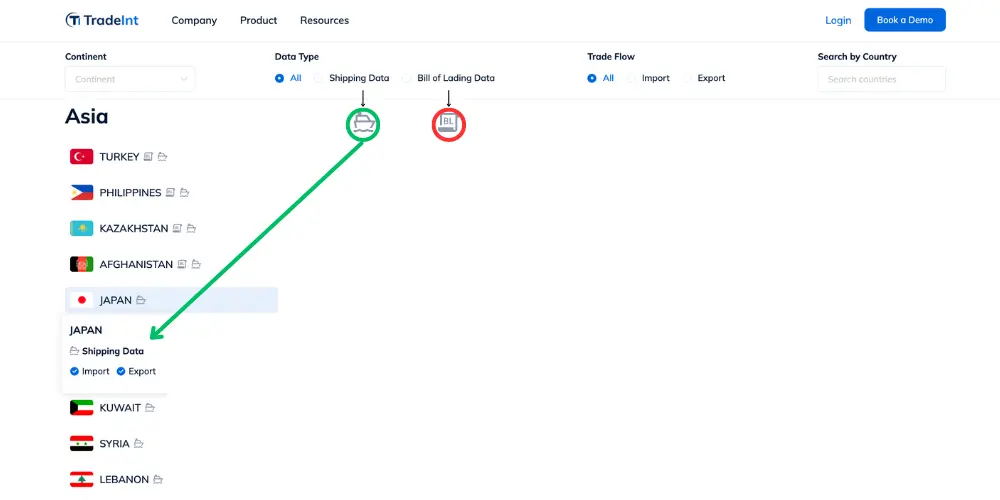The height and width of the screenshot is (500, 1000).
Task: Click the AFGHANISTAN country name
Action: tap(136, 264)
